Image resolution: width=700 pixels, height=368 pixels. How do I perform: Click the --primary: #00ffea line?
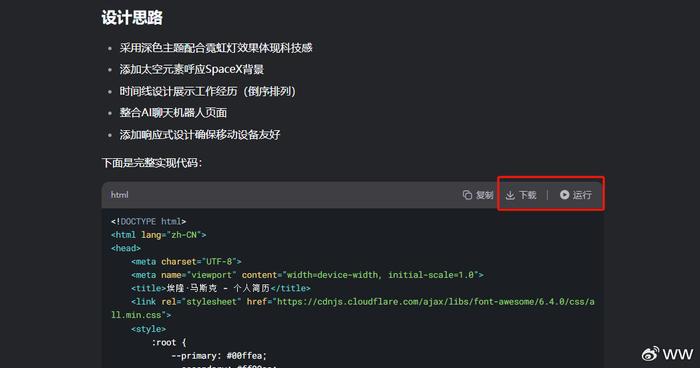(219, 356)
